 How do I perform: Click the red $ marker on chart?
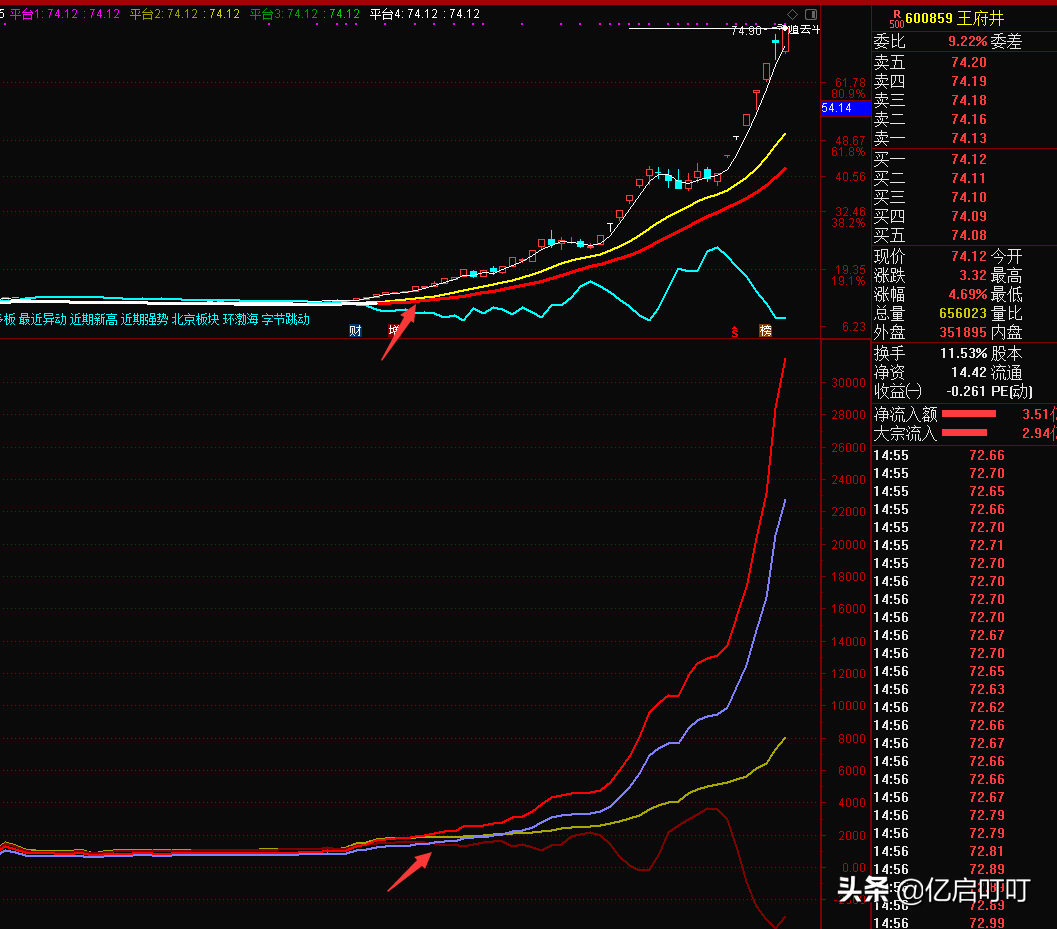click(734, 331)
